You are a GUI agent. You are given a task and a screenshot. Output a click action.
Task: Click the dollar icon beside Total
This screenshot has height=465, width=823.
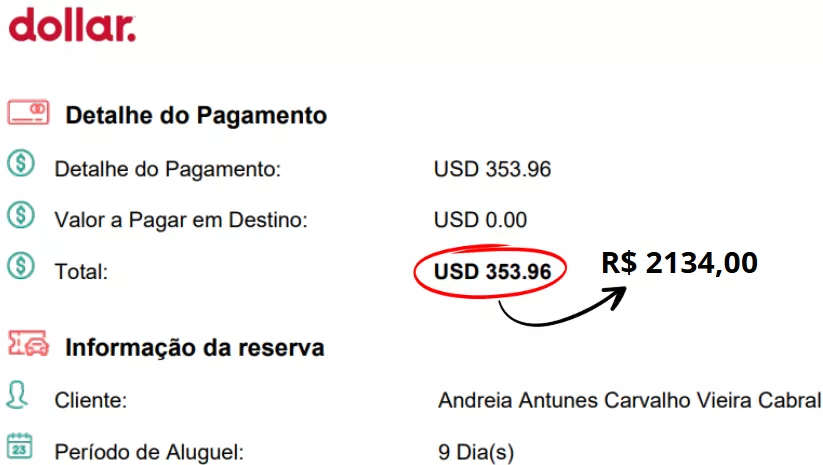(x=21, y=267)
